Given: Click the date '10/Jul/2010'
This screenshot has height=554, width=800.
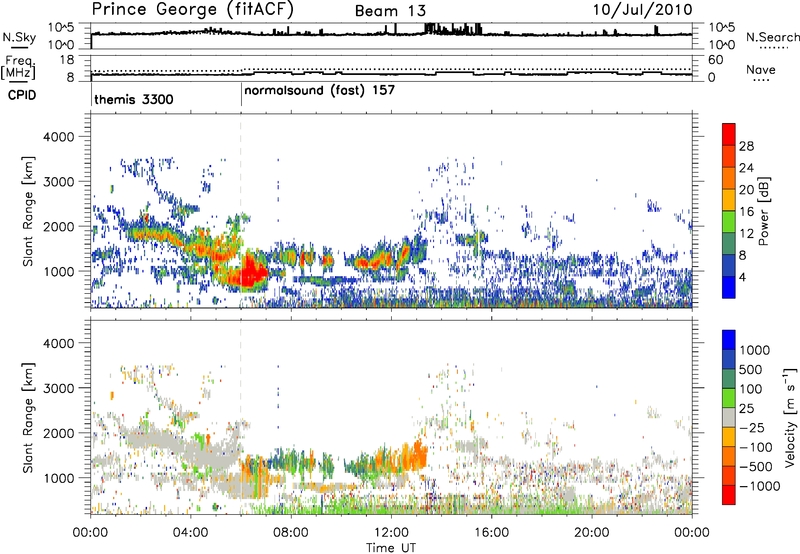Looking at the screenshot, I should [642, 9].
